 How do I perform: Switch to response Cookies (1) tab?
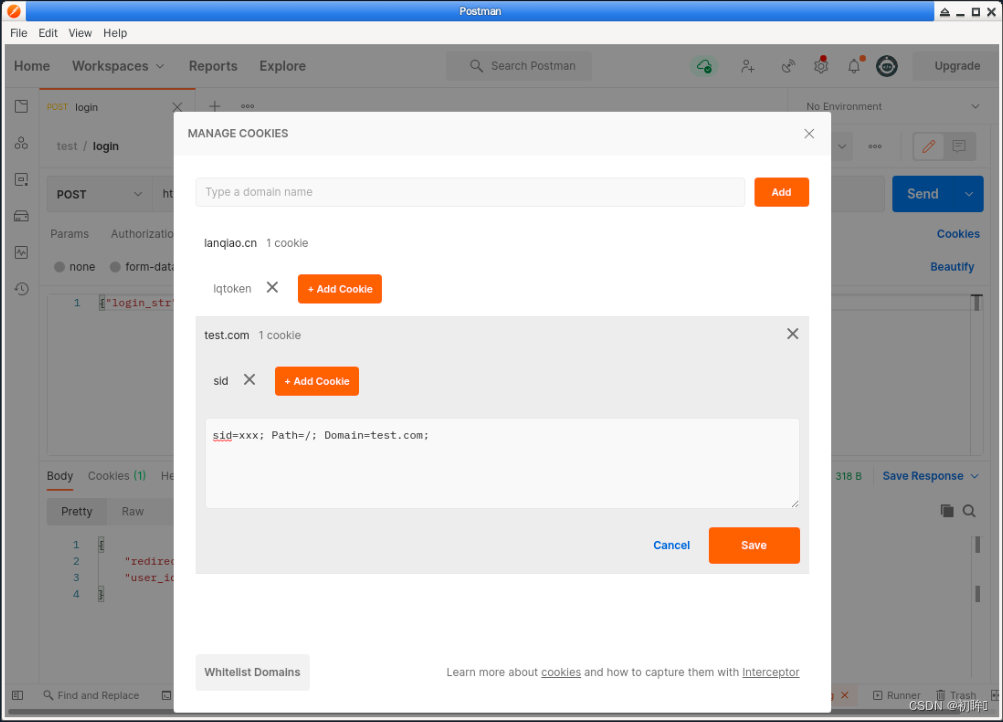116,476
